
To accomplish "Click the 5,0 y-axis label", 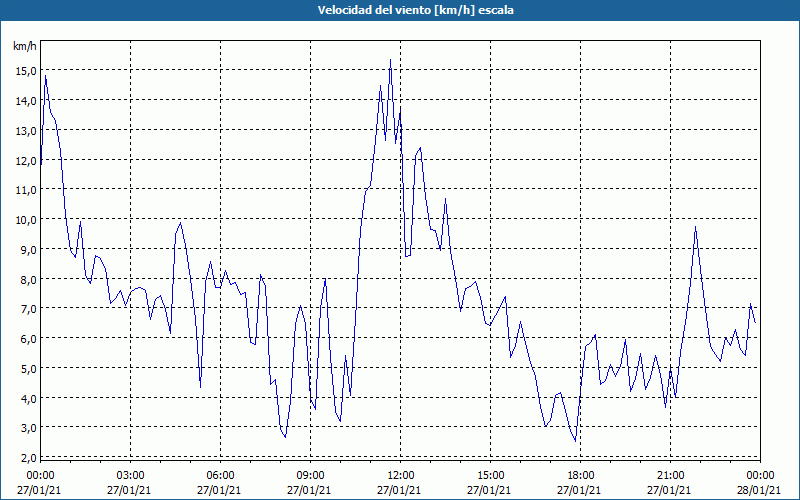I will tap(28, 369).
